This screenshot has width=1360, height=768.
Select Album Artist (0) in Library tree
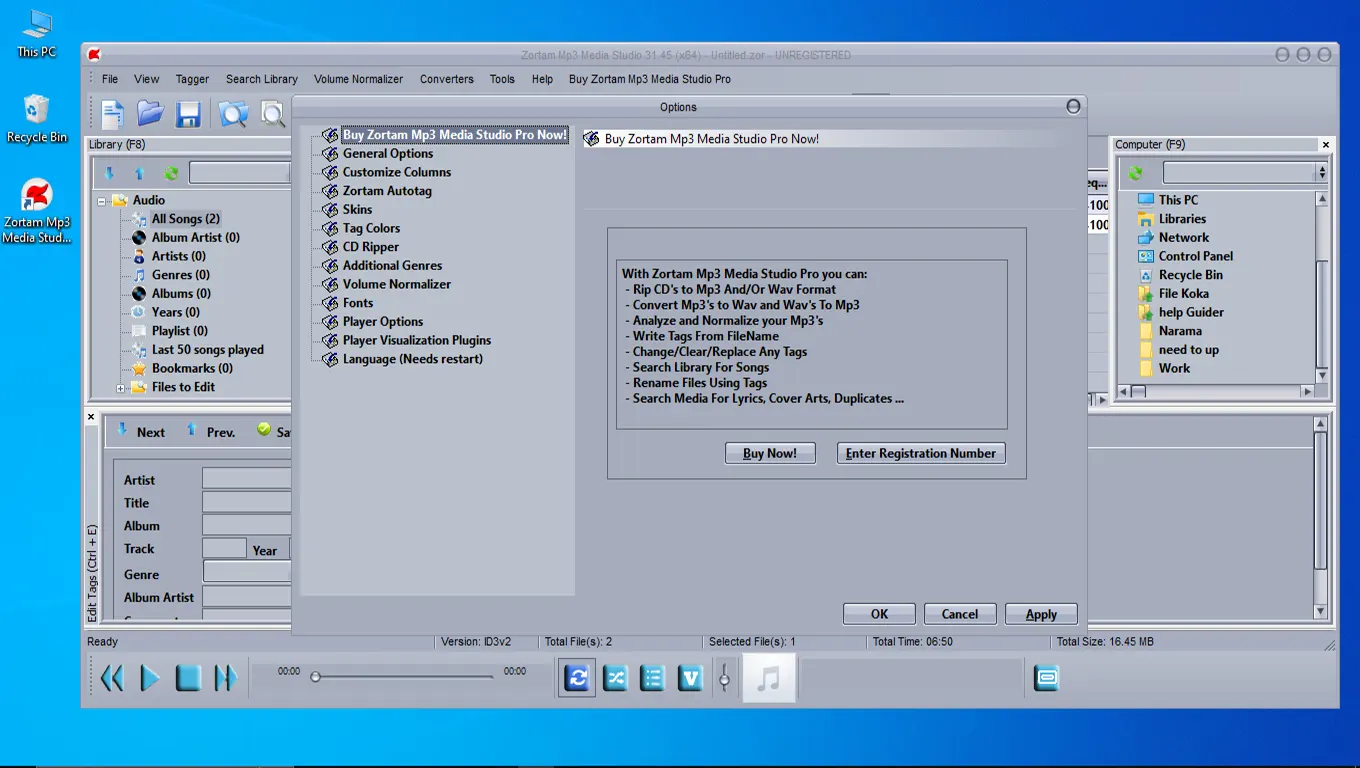[x=196, y=238]
